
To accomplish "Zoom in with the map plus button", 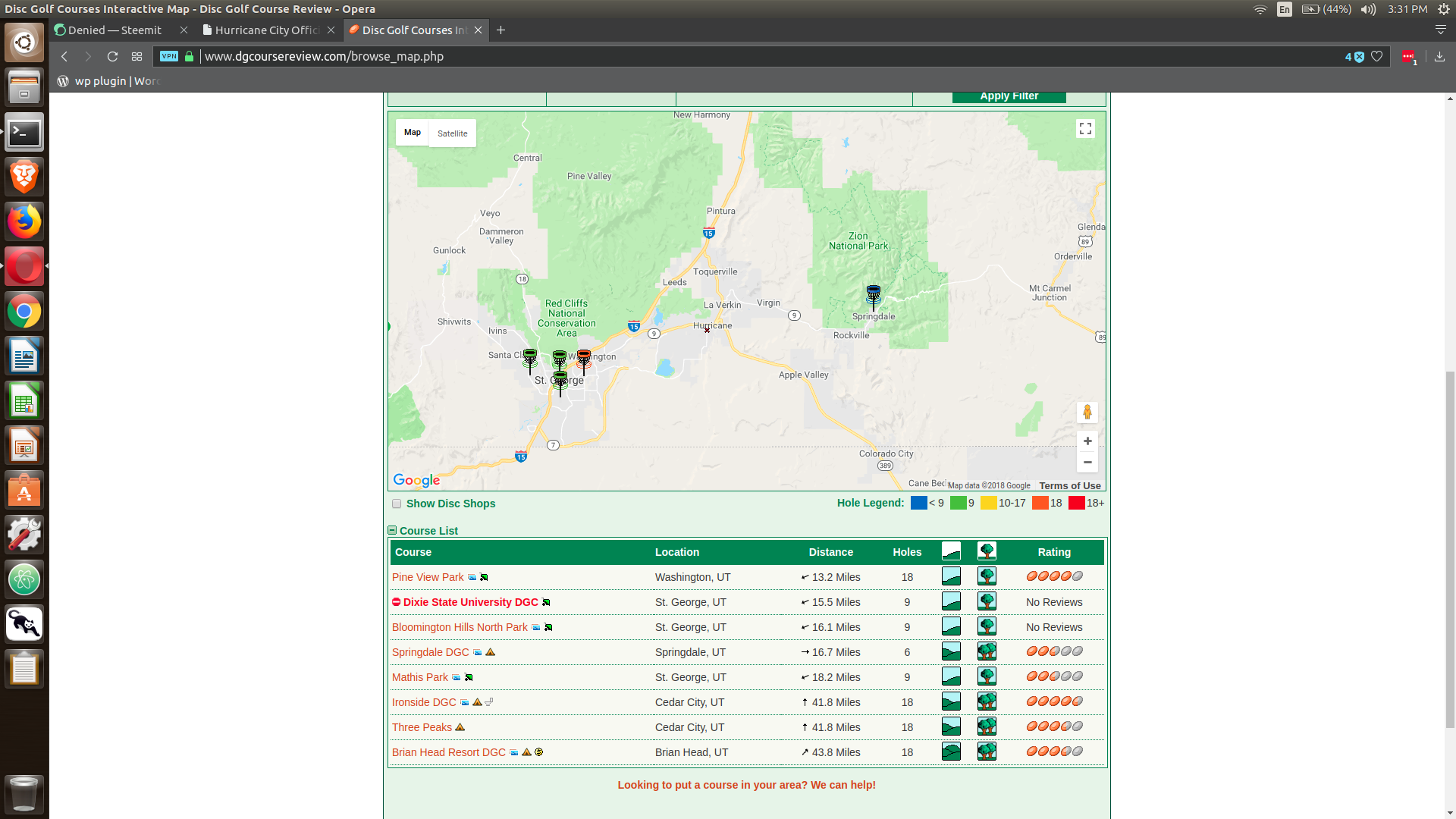I will click(1087, 441).
